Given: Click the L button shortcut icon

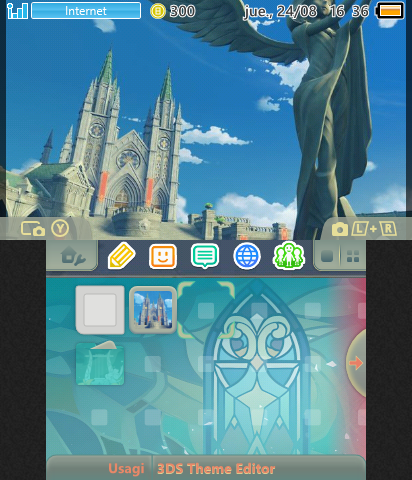Looking at the screenshot, I should (x=360, y=229).
